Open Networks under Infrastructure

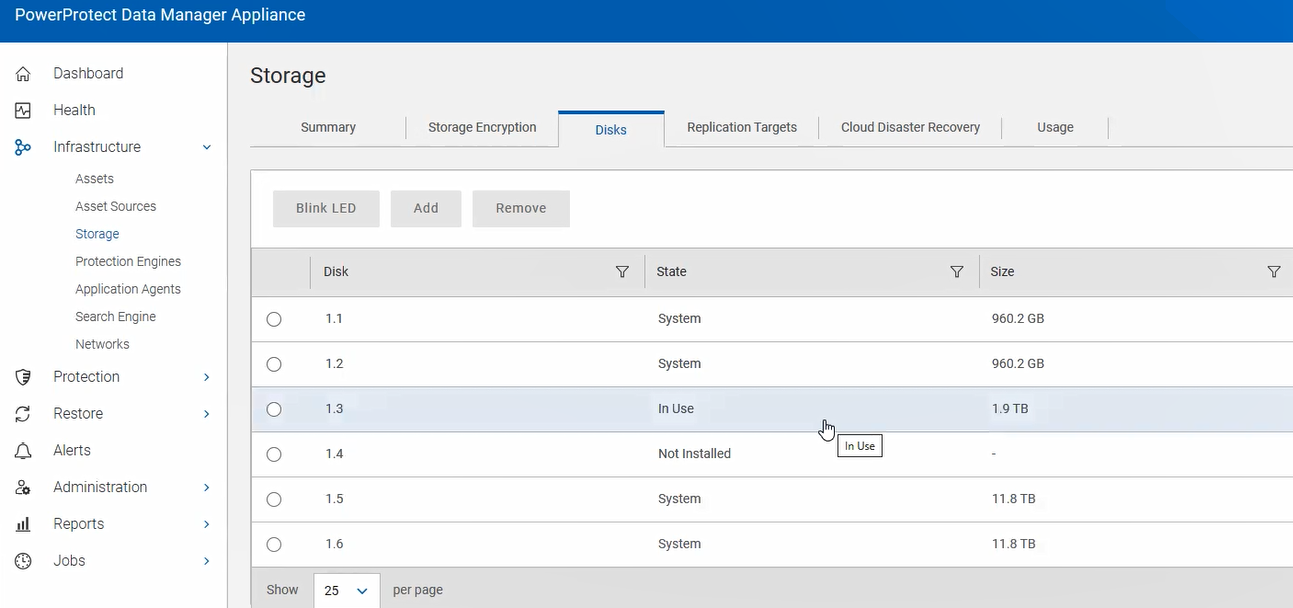pos(102,343)
